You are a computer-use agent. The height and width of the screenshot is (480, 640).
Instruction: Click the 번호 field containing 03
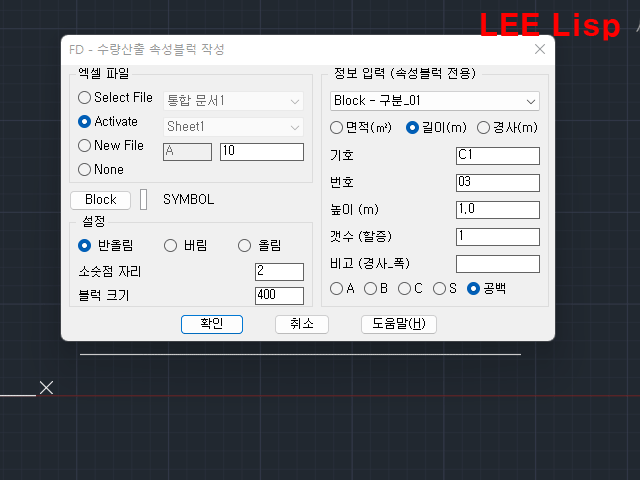click(x=498, y=183)
